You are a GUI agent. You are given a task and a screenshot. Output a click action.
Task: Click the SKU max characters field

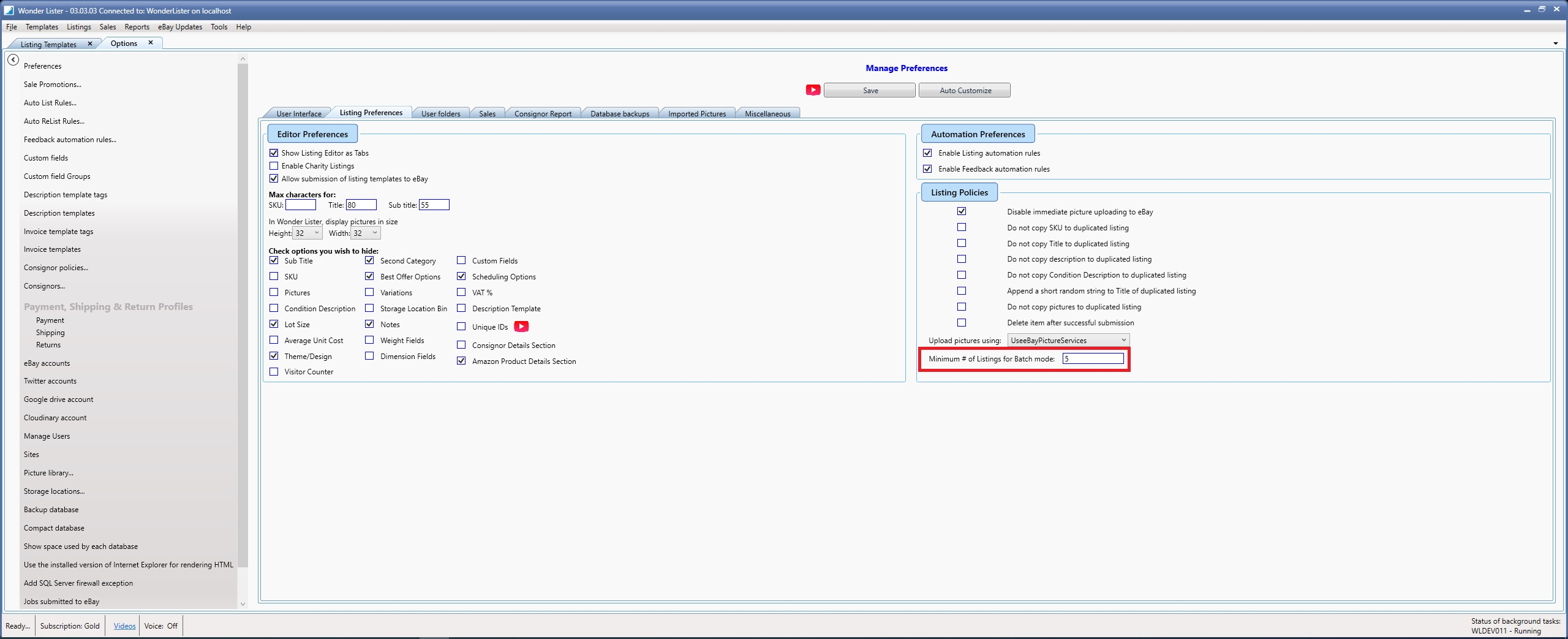(x=301, y=205)
